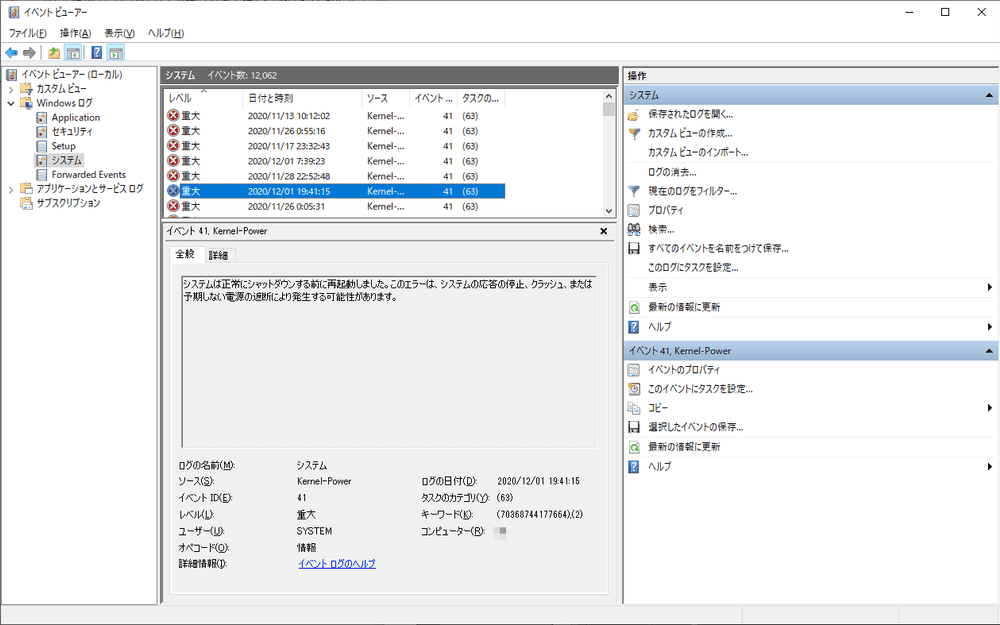Sort by the 日付と時刻 column header
This screenshot has height=625, width=1000.
[x=302, y=98]
